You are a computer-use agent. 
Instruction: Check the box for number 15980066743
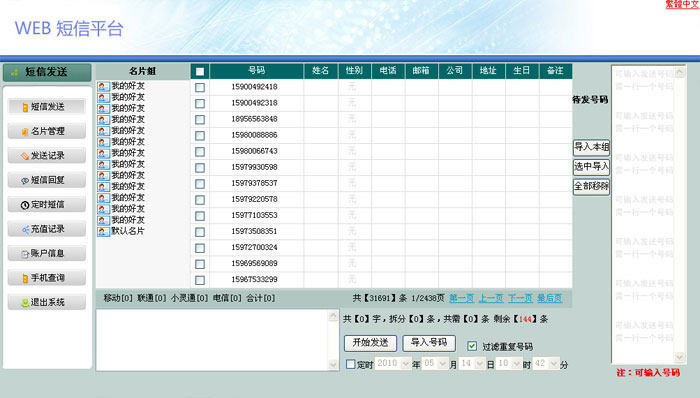click(x=200, y=152)
